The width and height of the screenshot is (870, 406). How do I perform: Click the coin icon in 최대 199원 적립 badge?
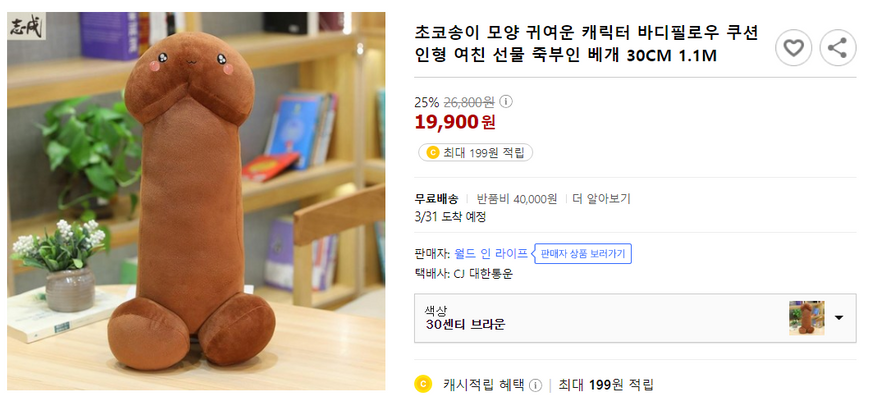432,153
